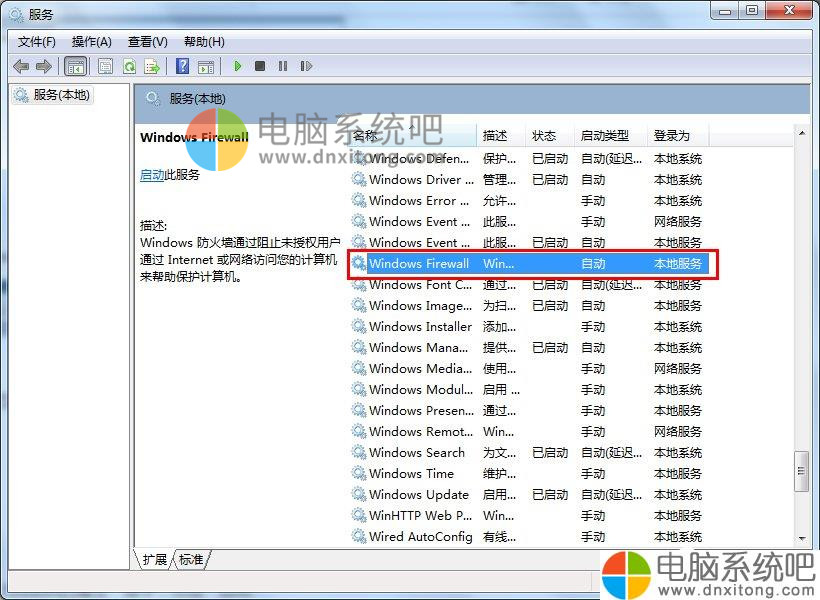
Task: Select the Windows Image... service row
Action: tap(529, 305)
